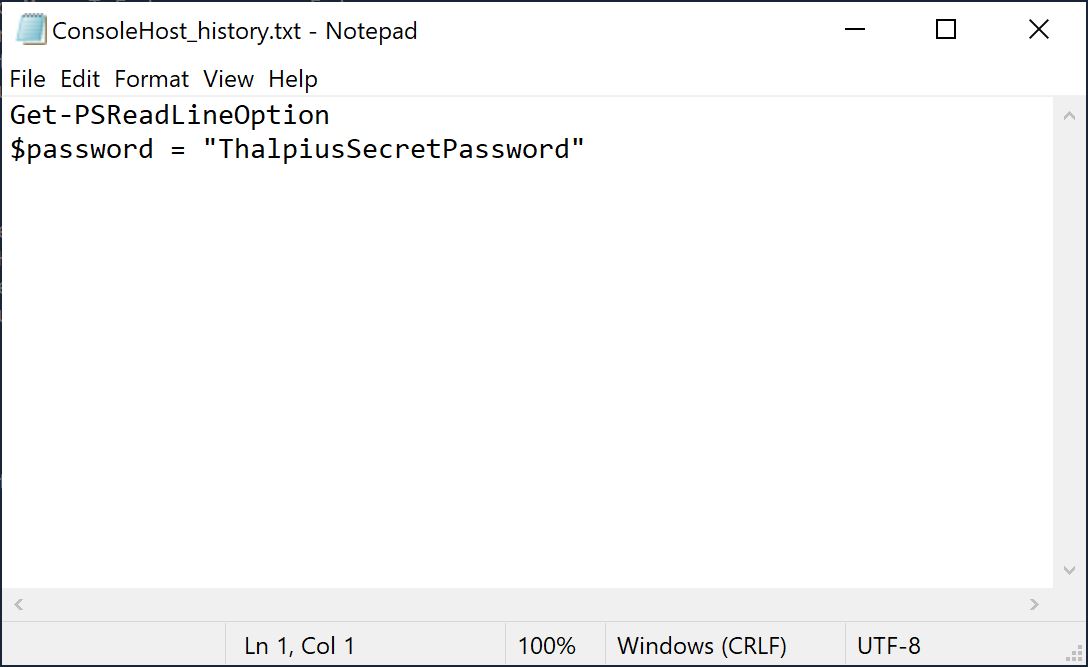Open the File menu

click(x=27, y=79)
